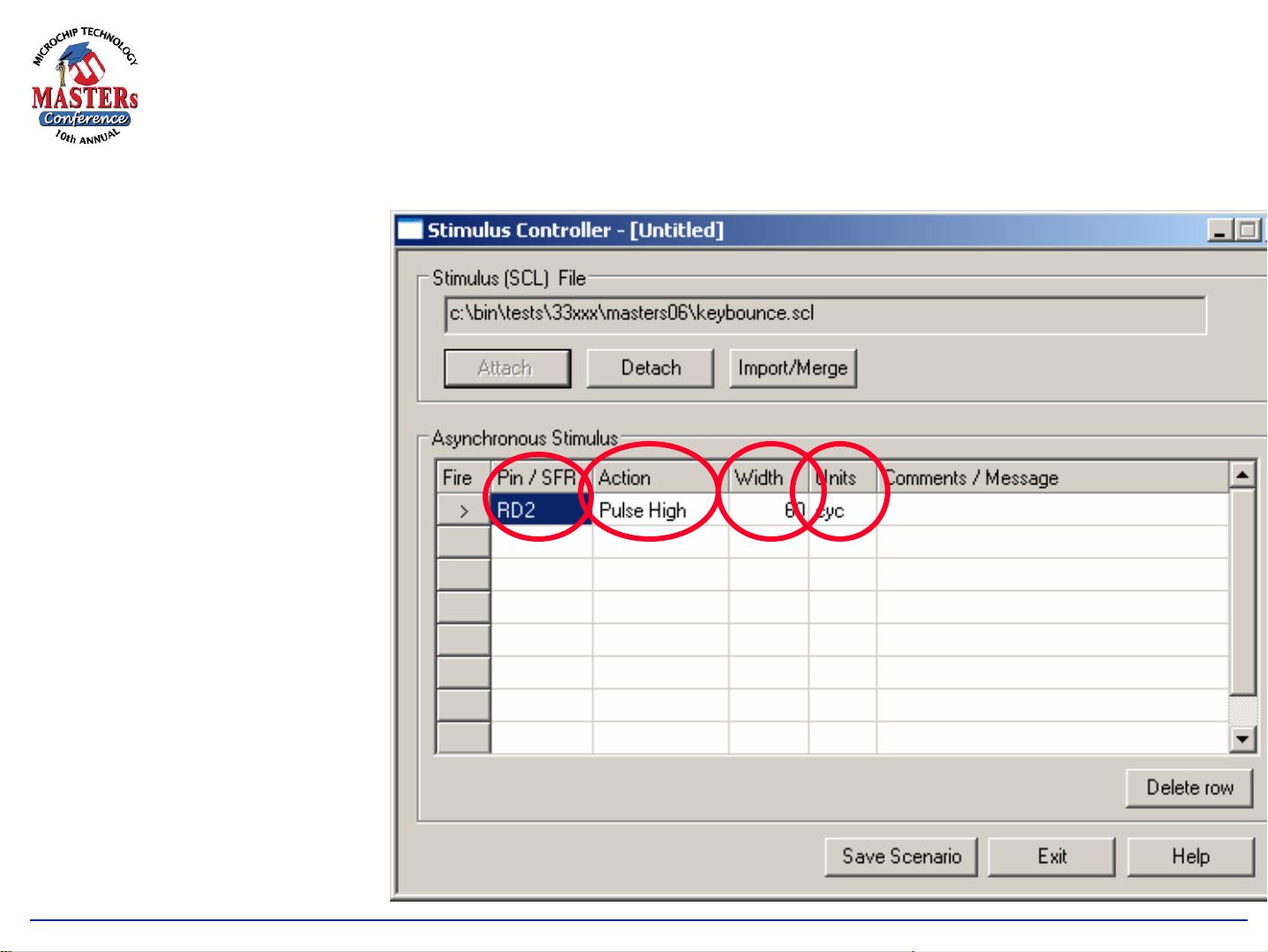Viewport: 1268px width, 952px height.
Task: Select the RD2 Pin / SFR cell
Action: (540, 511)
